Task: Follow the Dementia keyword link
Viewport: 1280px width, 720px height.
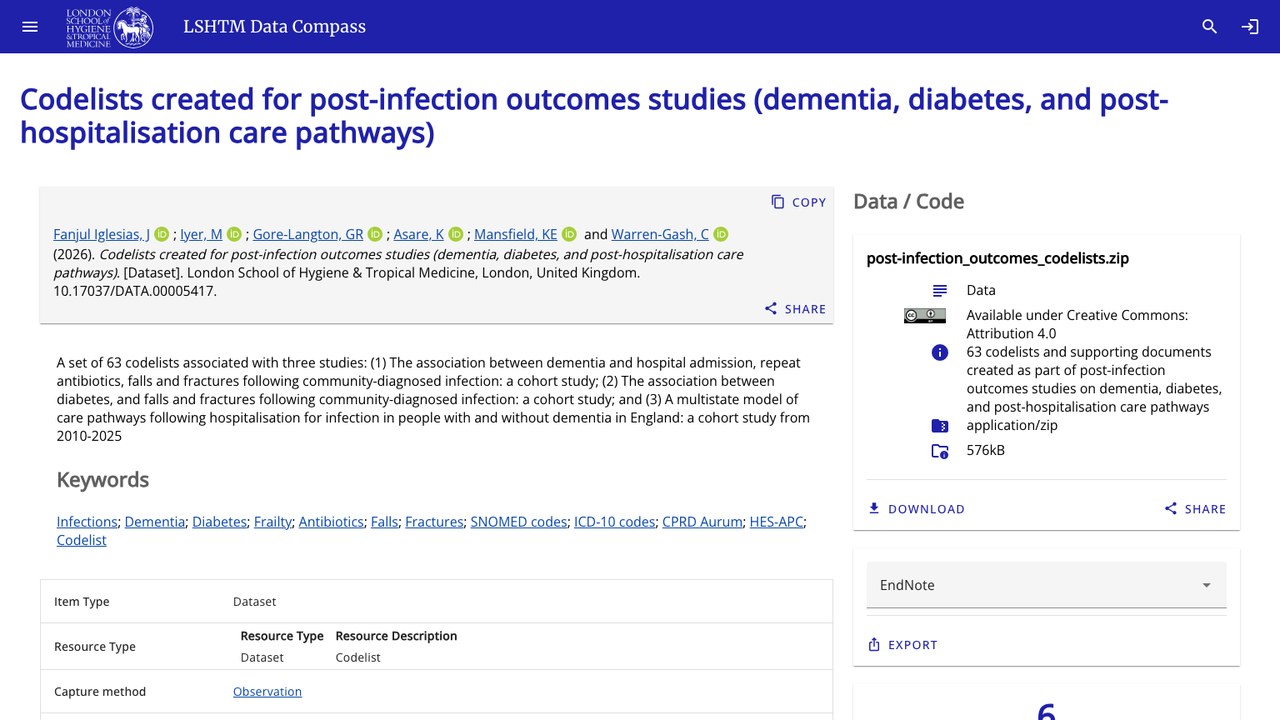Action: click(x=155, y=522)
